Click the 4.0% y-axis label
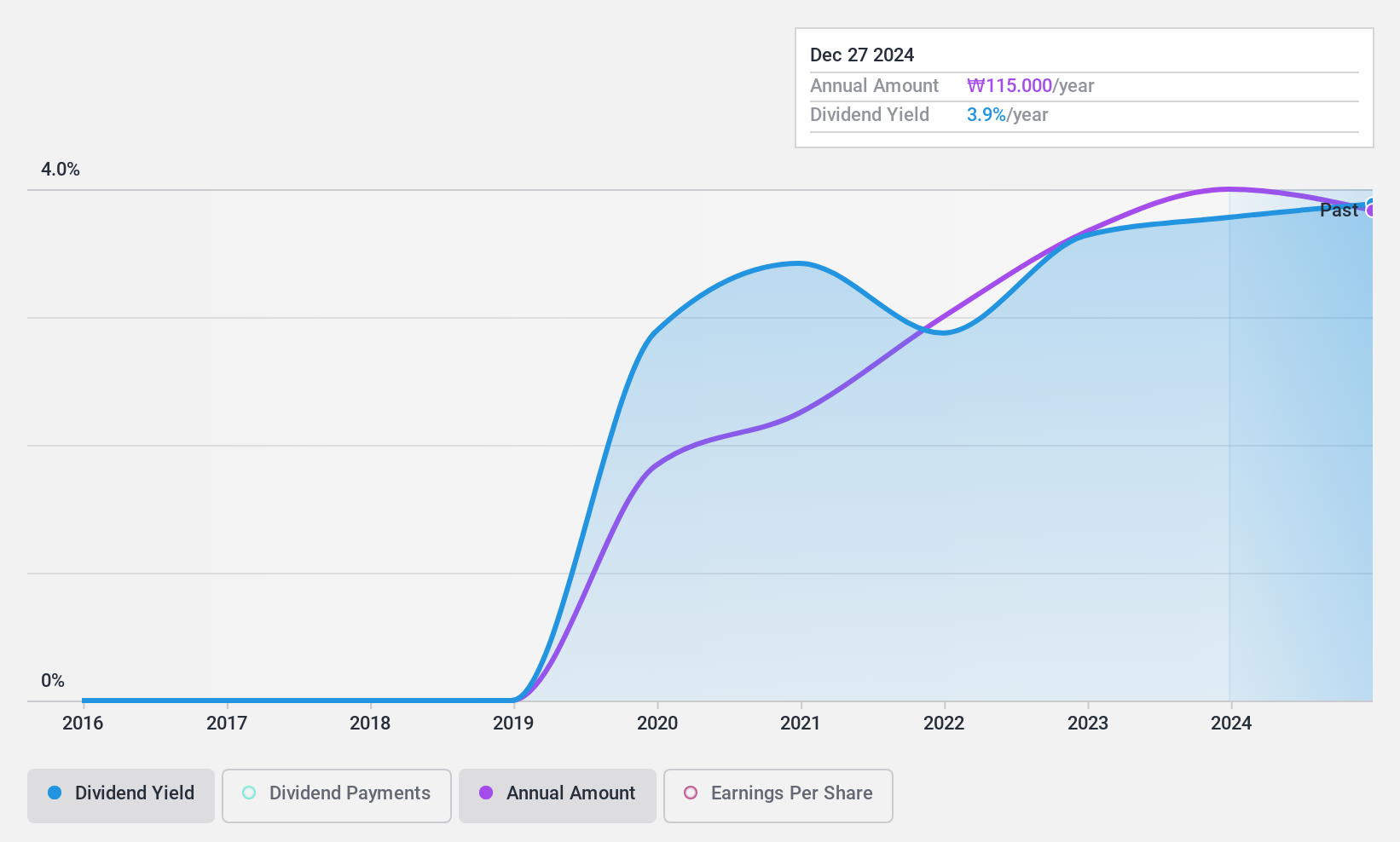Viewport: 1400px width, 842px height. click(61, 170)
